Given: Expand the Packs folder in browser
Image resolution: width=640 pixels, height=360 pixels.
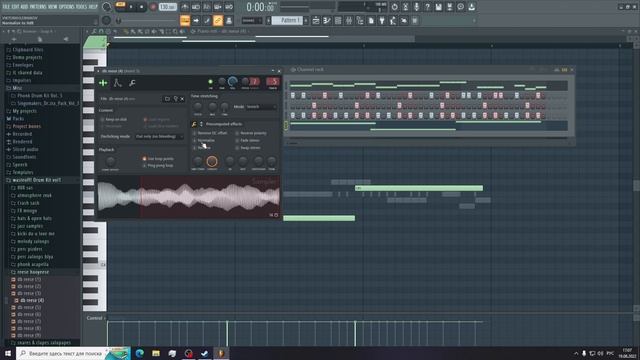Looking at the screenshot, I should [18, 119].
